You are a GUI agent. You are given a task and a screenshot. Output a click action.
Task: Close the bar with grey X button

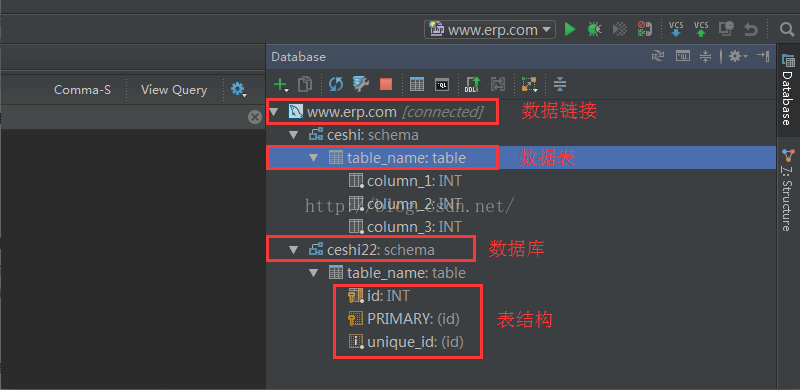[x=255, y=117]
